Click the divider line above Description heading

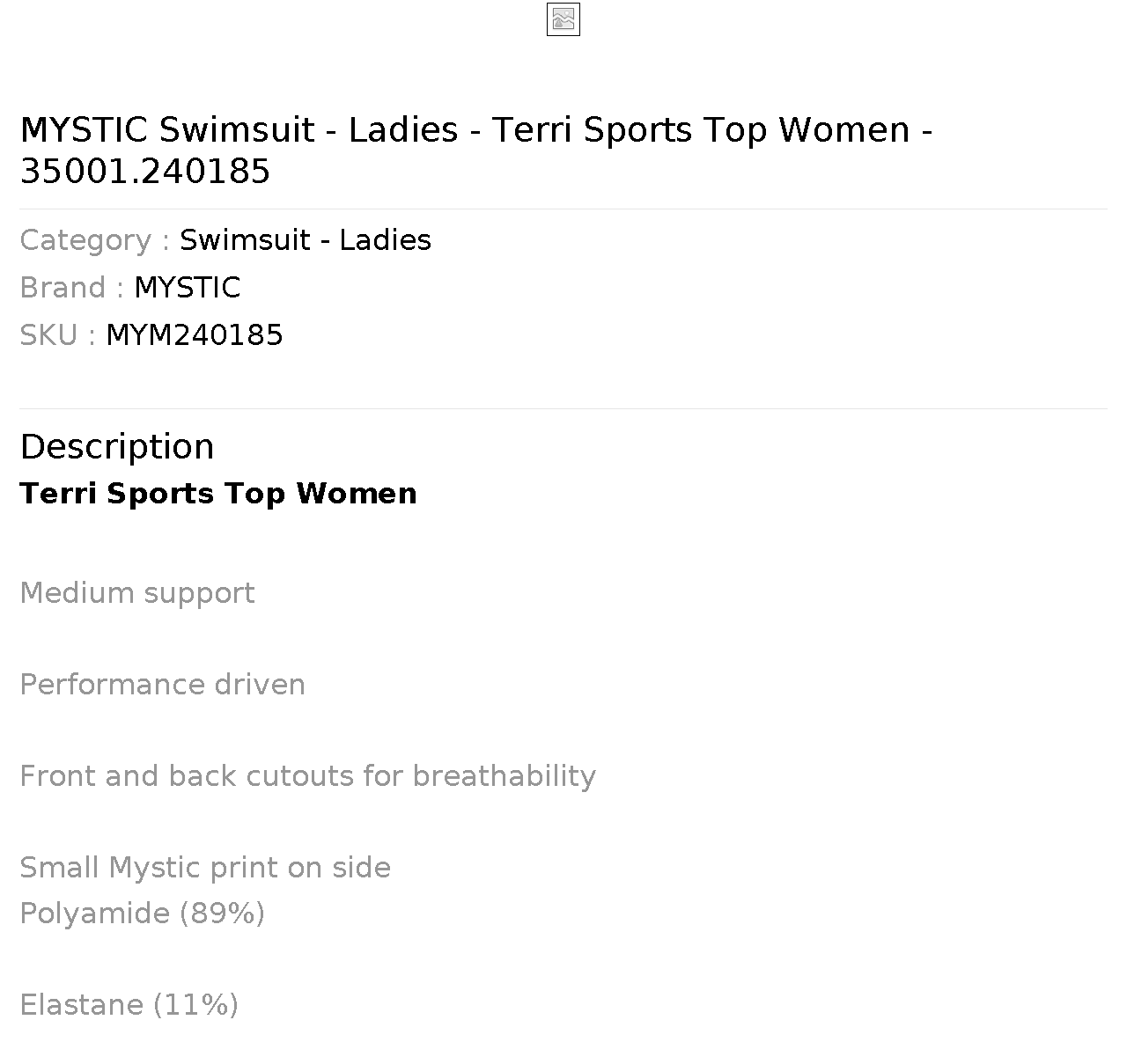563,408
